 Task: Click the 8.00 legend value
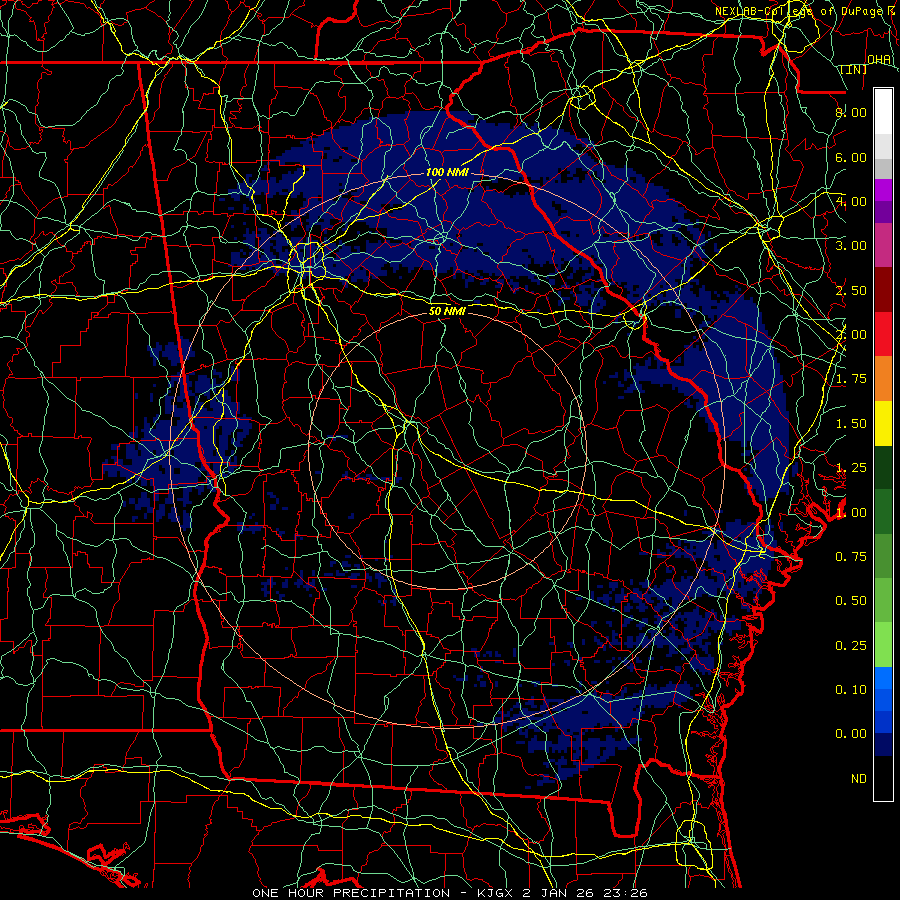[x=851, y=112]
